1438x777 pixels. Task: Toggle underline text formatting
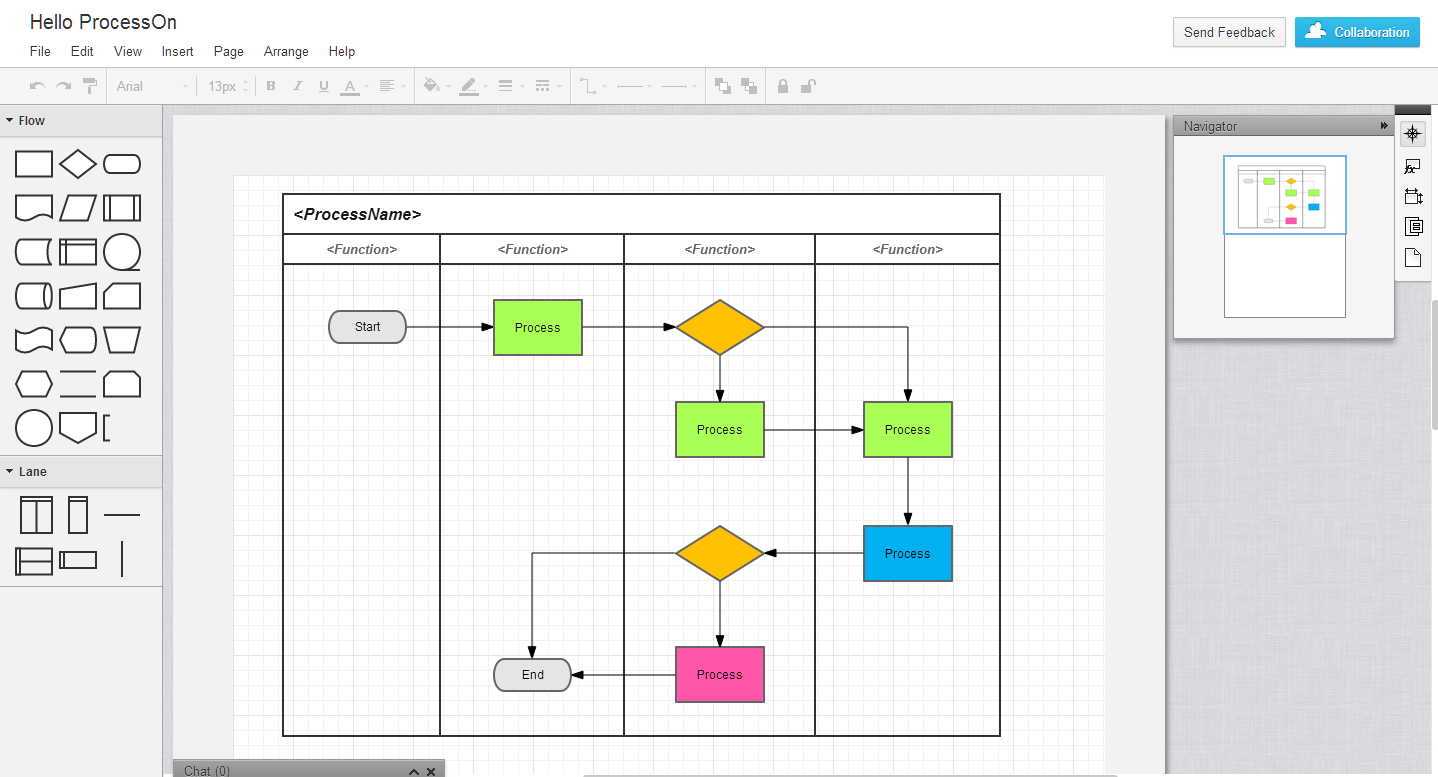323,86
